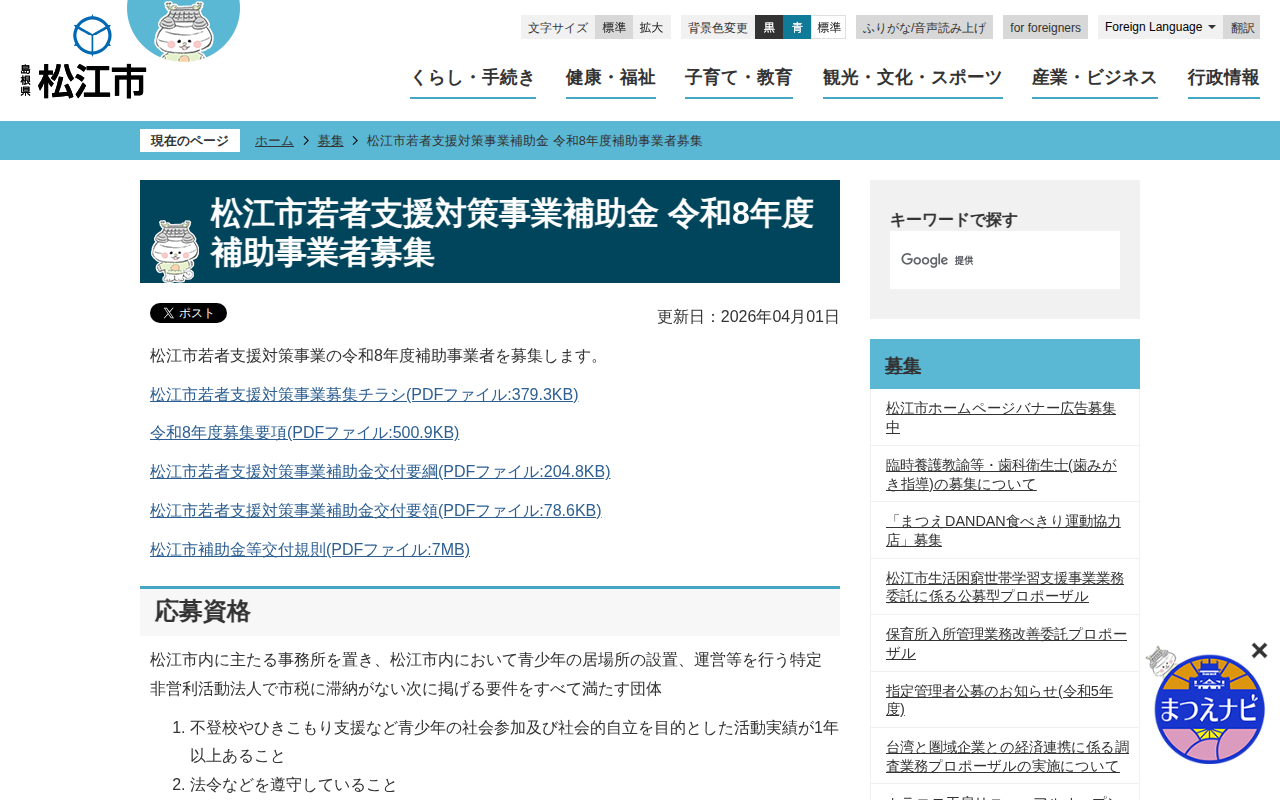
Task: Open 保育所入所管理業務改善委託プロポーザル link
Action: [1006, 643]
